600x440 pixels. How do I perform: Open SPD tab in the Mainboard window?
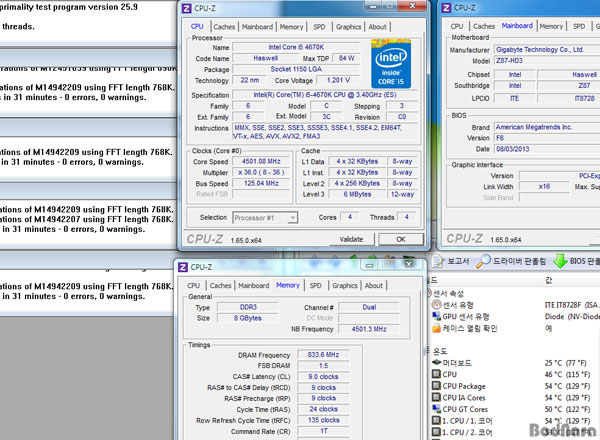[579, 26]
